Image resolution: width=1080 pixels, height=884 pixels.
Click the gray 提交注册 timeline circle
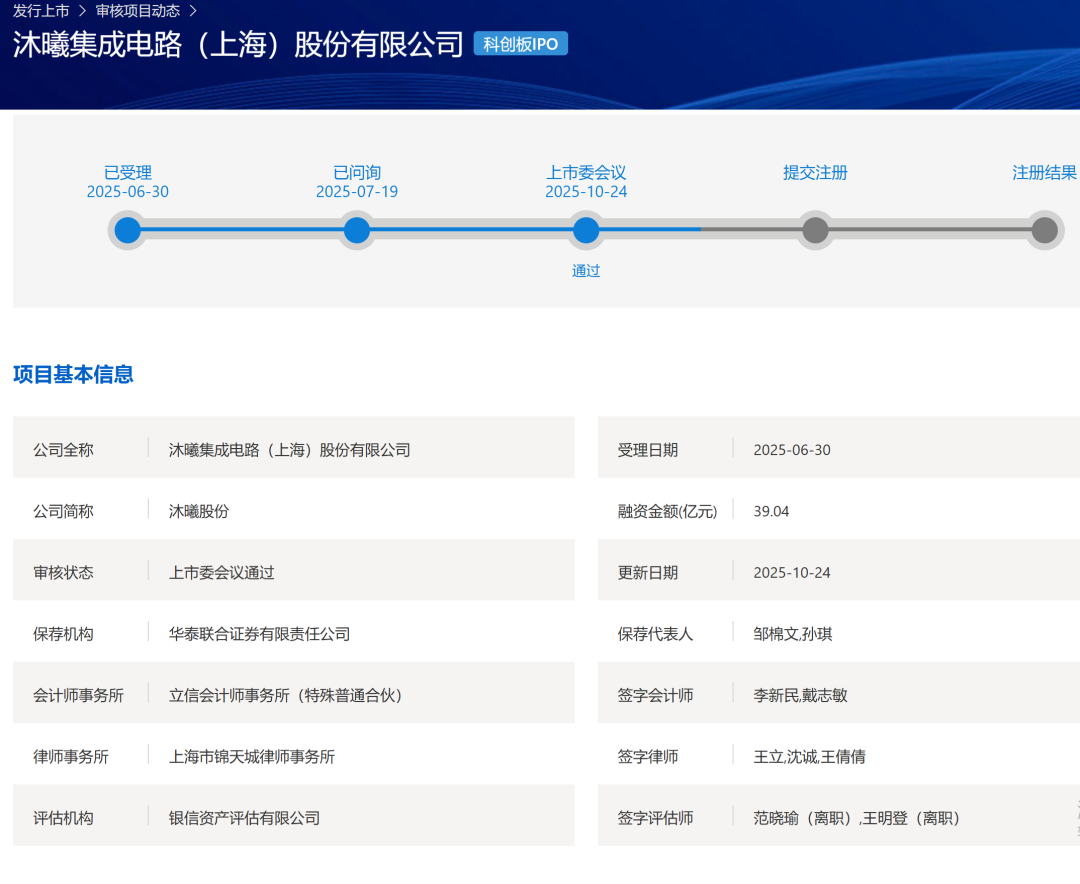815,231
